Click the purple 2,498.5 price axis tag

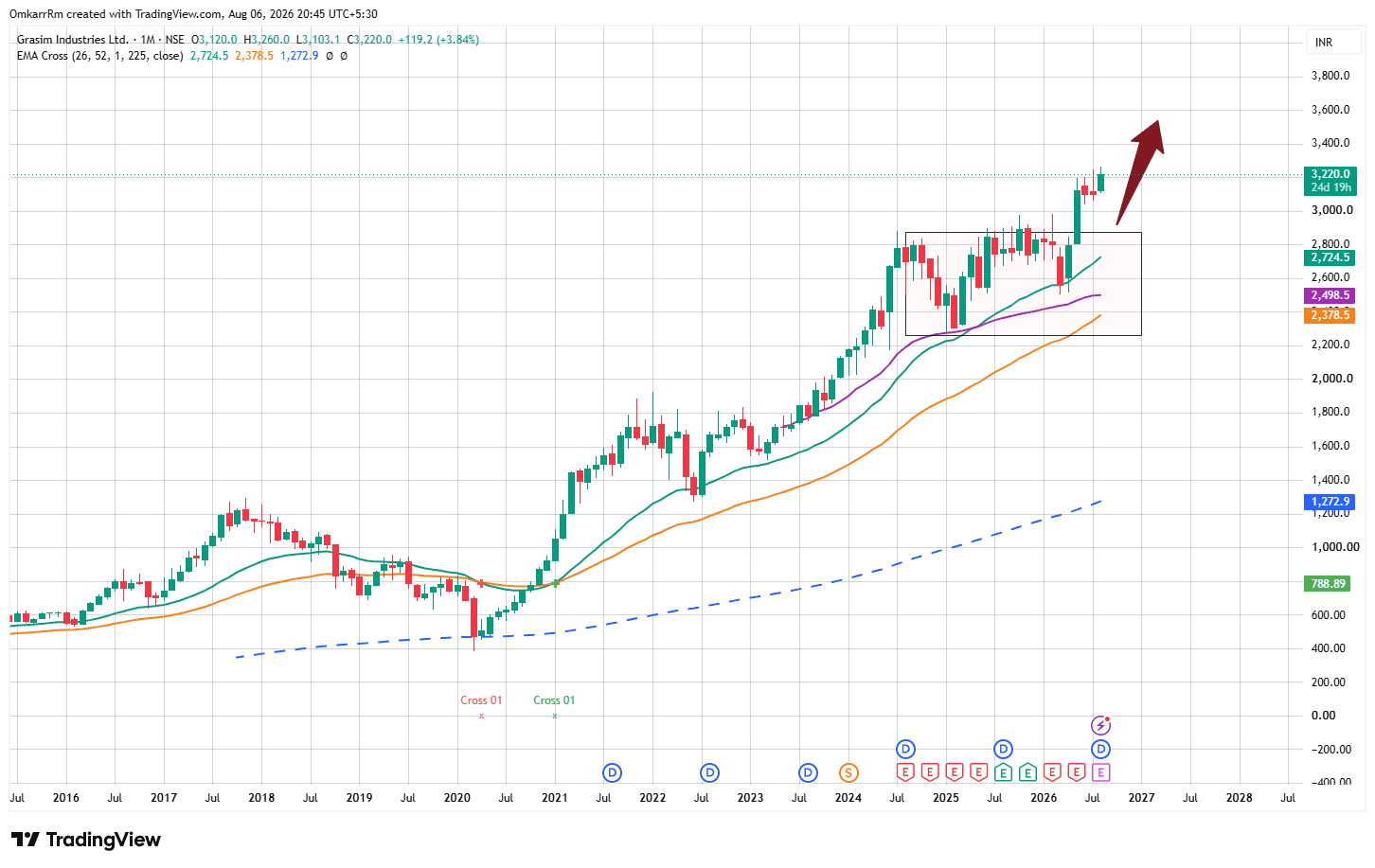(x=1330, y=295)
